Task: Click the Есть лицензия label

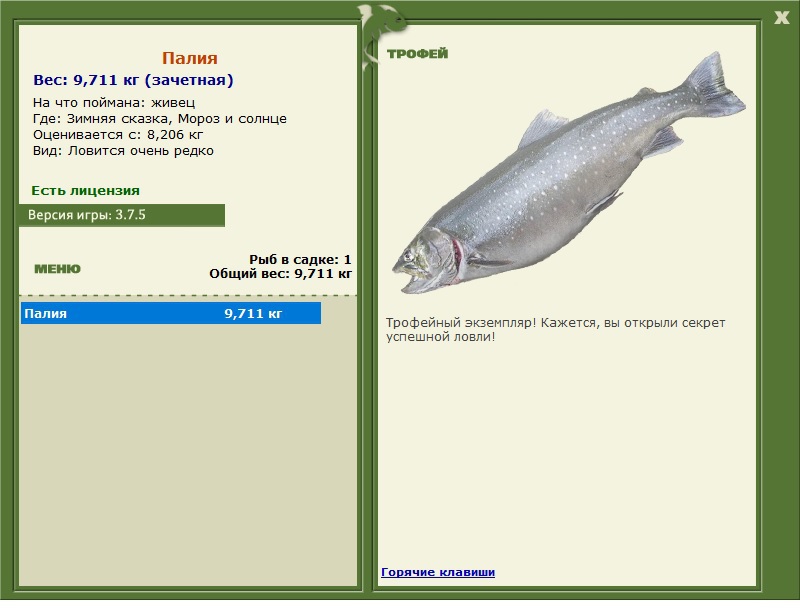Action: coord(85,190)
